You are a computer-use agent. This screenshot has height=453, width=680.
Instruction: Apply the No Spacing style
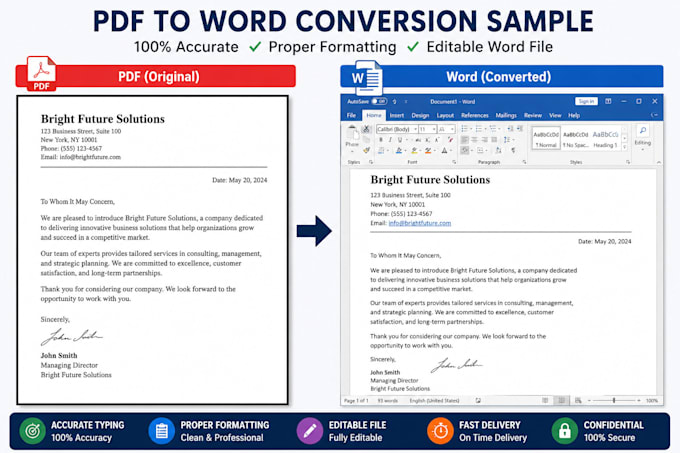(x=575, y=139)
